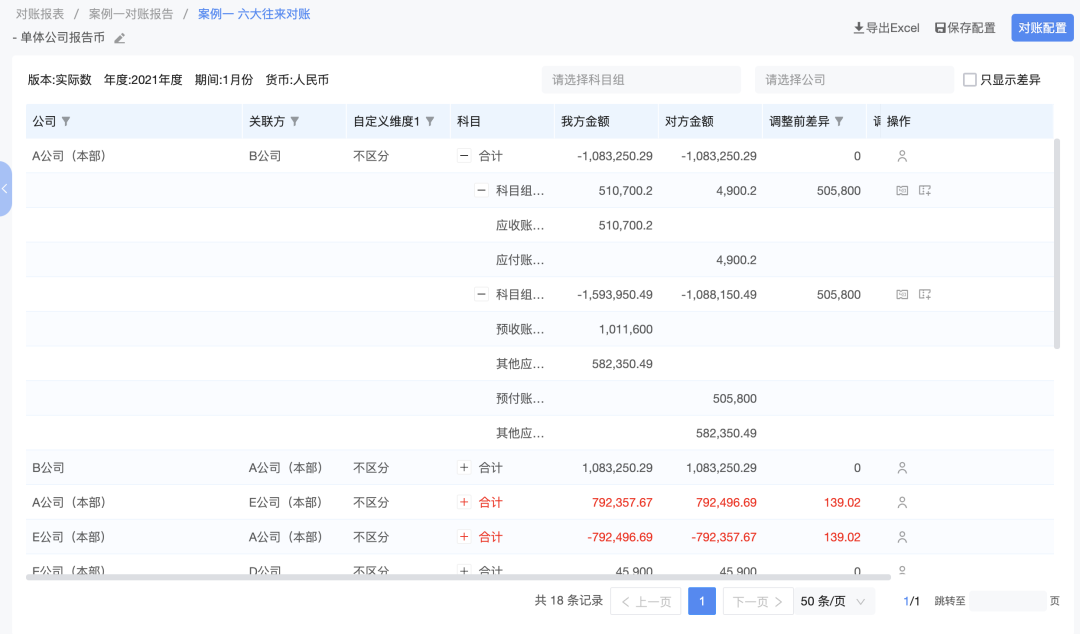
Task: Open the filter on the 公司 column
Action: click(x=66, y=120)
